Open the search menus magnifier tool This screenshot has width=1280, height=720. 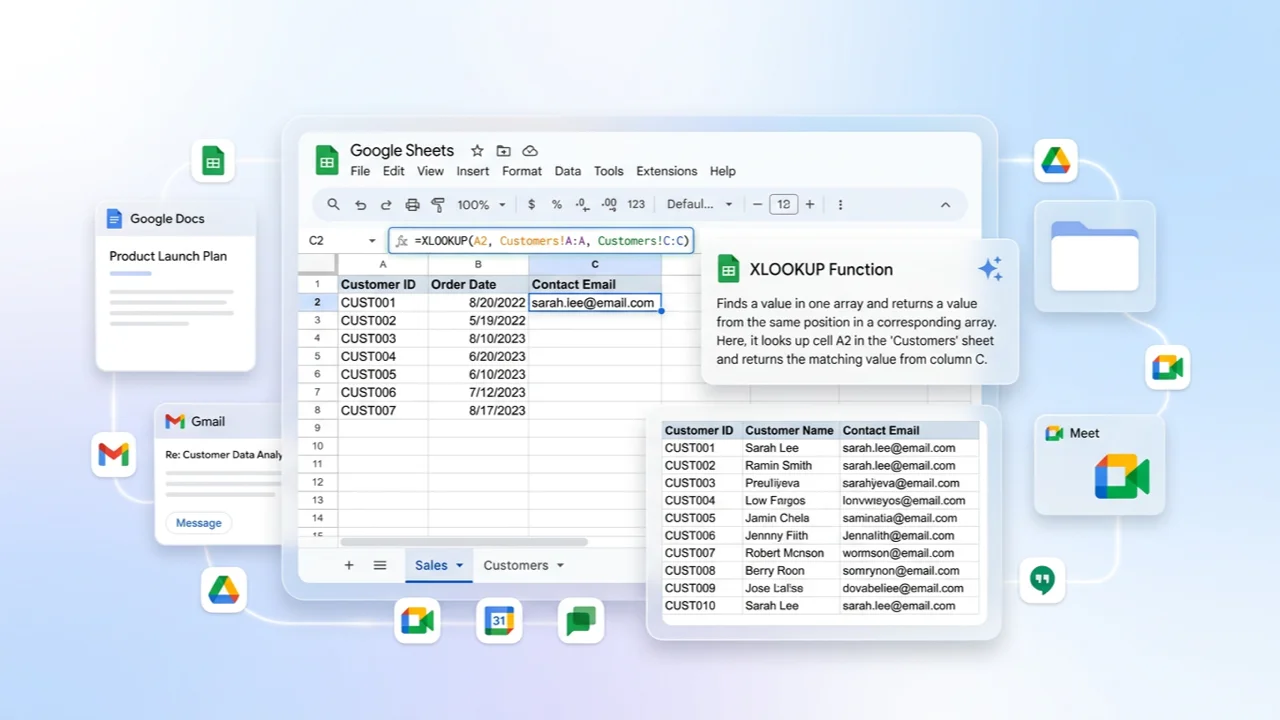coord(333,204)
